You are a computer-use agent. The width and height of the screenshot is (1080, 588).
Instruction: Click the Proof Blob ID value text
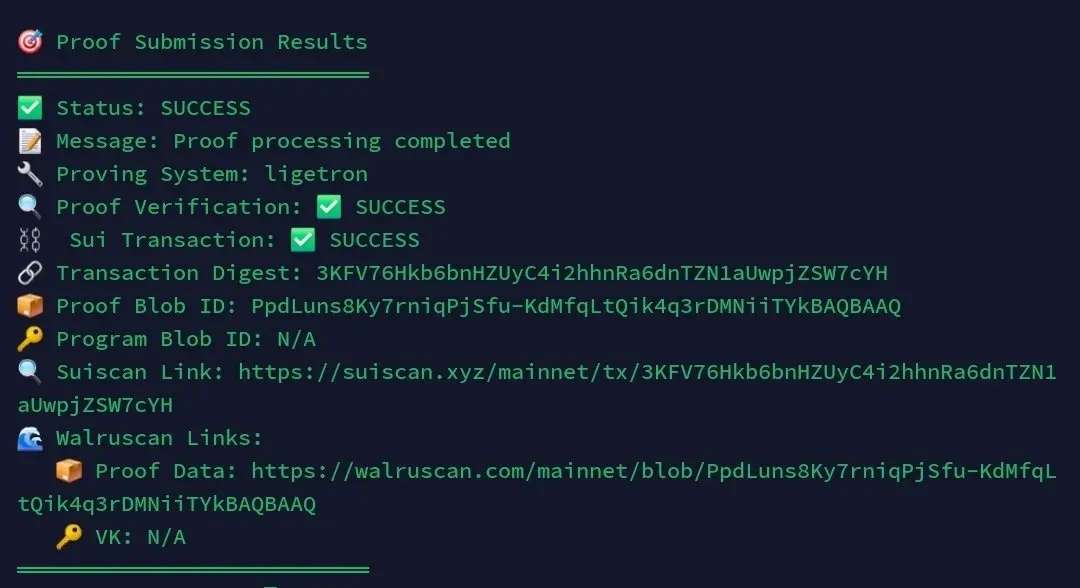tap(576, 306)
